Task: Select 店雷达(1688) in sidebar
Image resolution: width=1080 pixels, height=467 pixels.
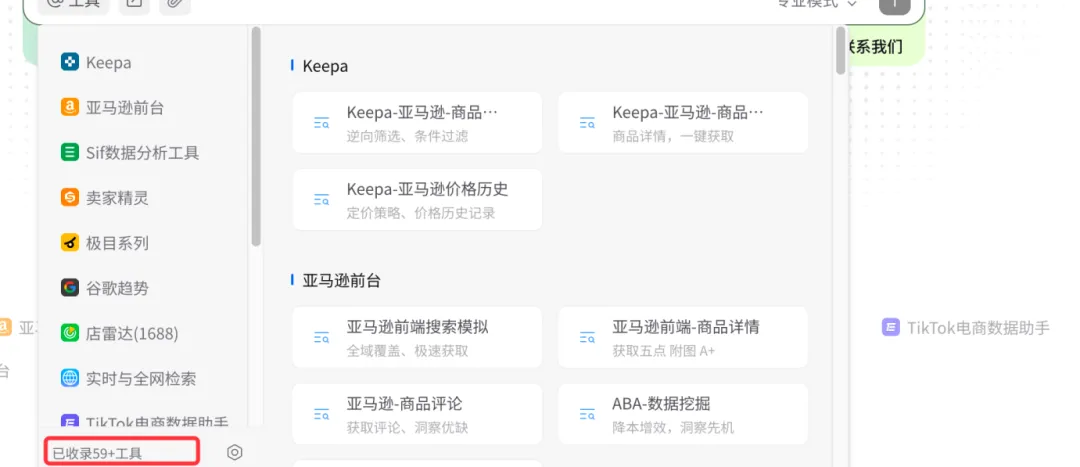Action: click(131, 333)
